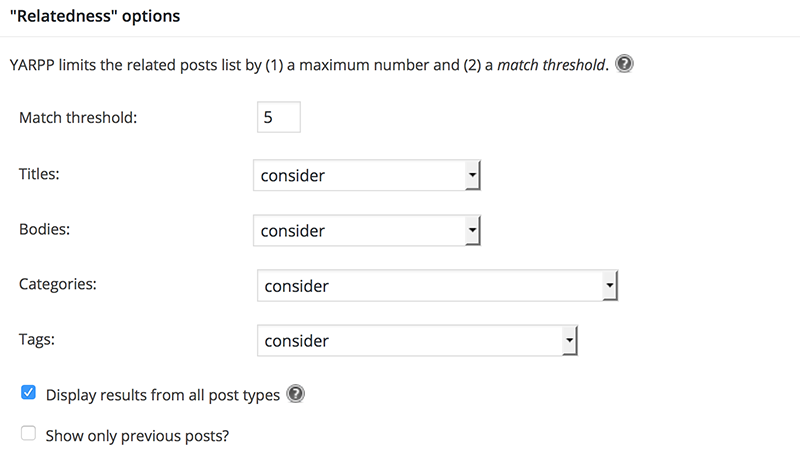The image size is (800, 466).
Task: Uncheck Display results from all post types
Action: [29, 393]
